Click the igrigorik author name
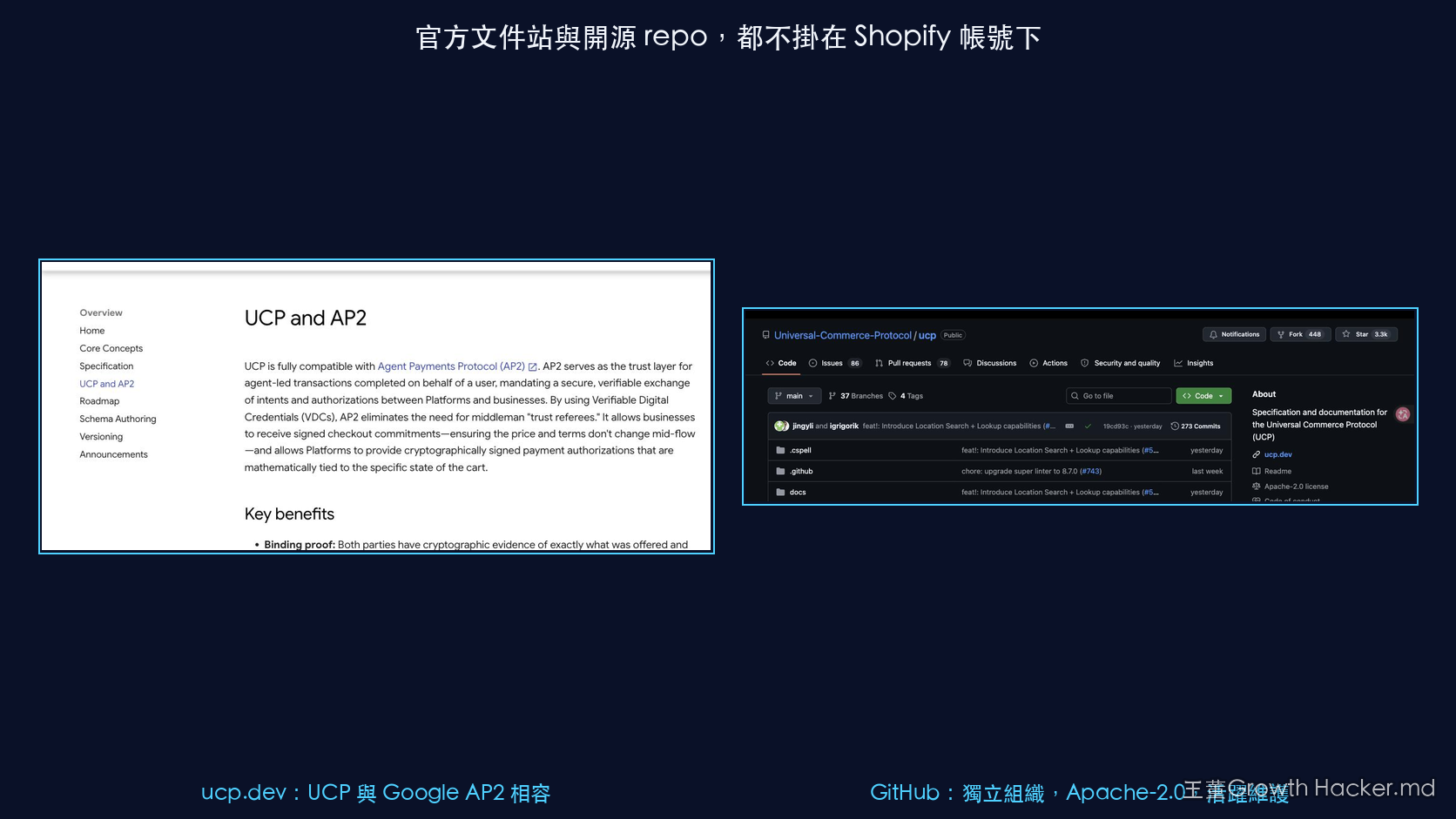This screenshot has width=1456, height=819. click(844, 426)
